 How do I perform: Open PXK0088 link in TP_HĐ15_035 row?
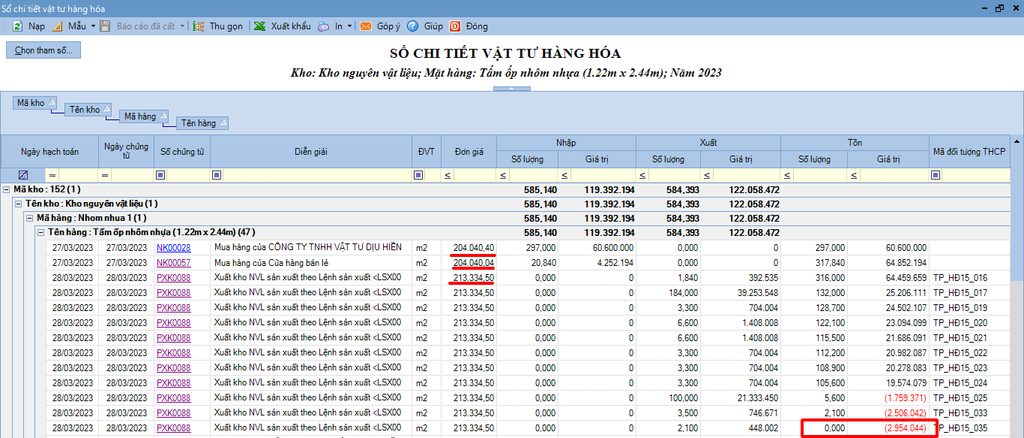tap(173, 428)
